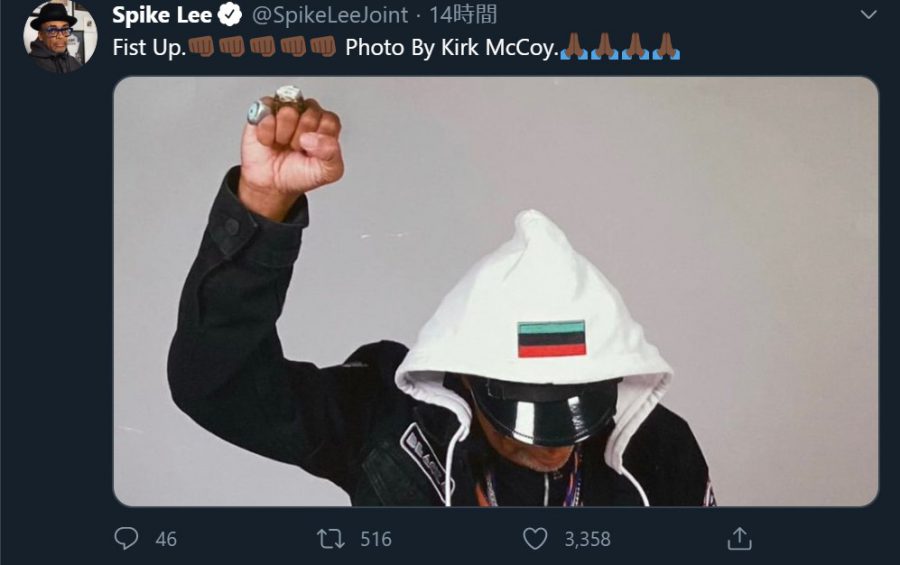The image size is (900, 565).
Task: Open the @SpikeLeeJoint handle link
Action: click(330, 16)
